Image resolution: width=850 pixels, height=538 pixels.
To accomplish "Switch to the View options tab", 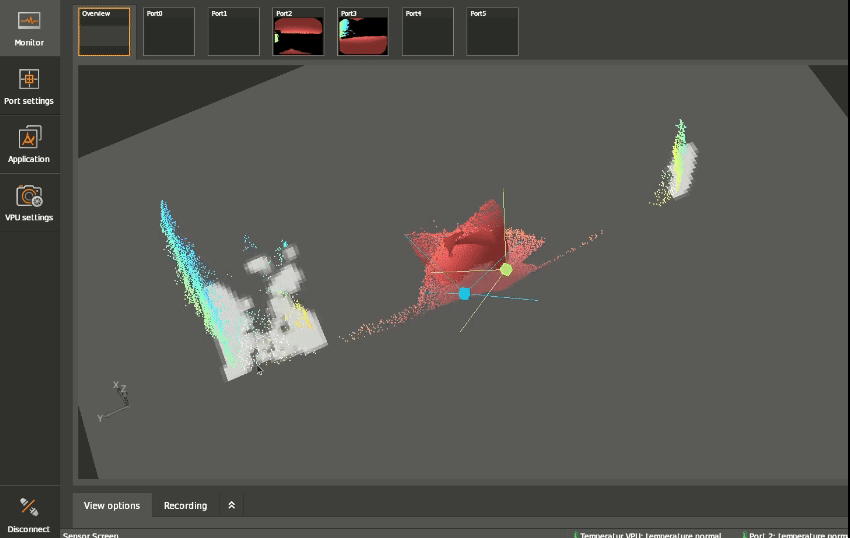I will coord(112,505).
